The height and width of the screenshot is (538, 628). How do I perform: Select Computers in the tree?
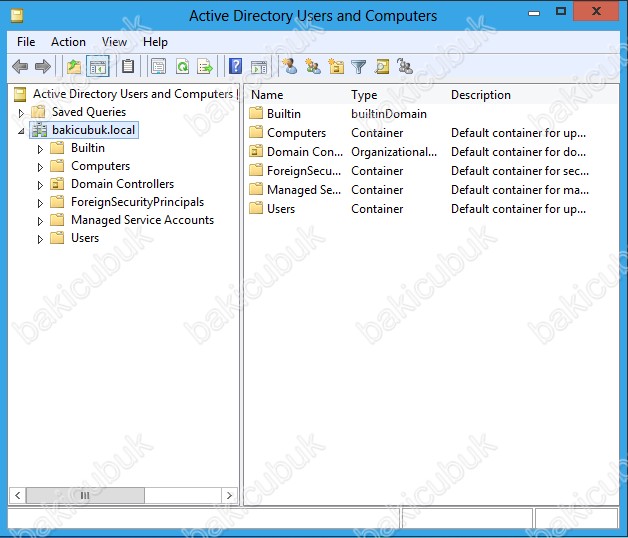[x=101, y=166]
